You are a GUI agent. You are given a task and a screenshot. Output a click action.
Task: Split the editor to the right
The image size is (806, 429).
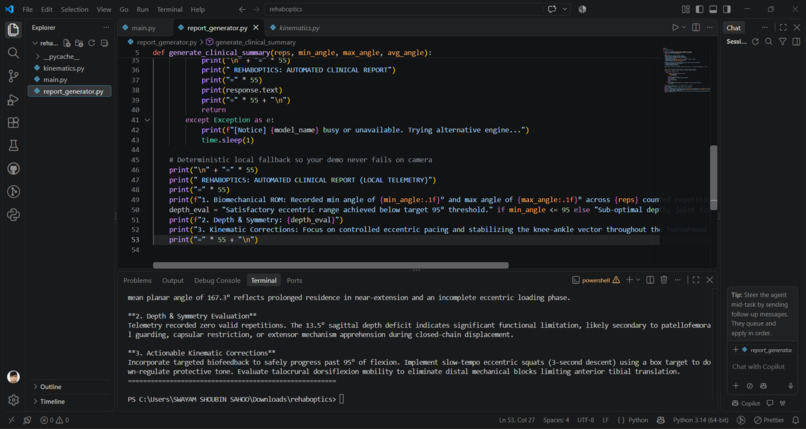coord(696,28)
